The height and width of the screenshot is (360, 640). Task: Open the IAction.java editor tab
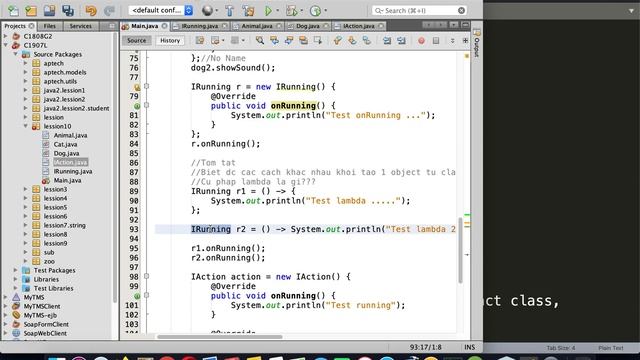click(x=358, y=26)
